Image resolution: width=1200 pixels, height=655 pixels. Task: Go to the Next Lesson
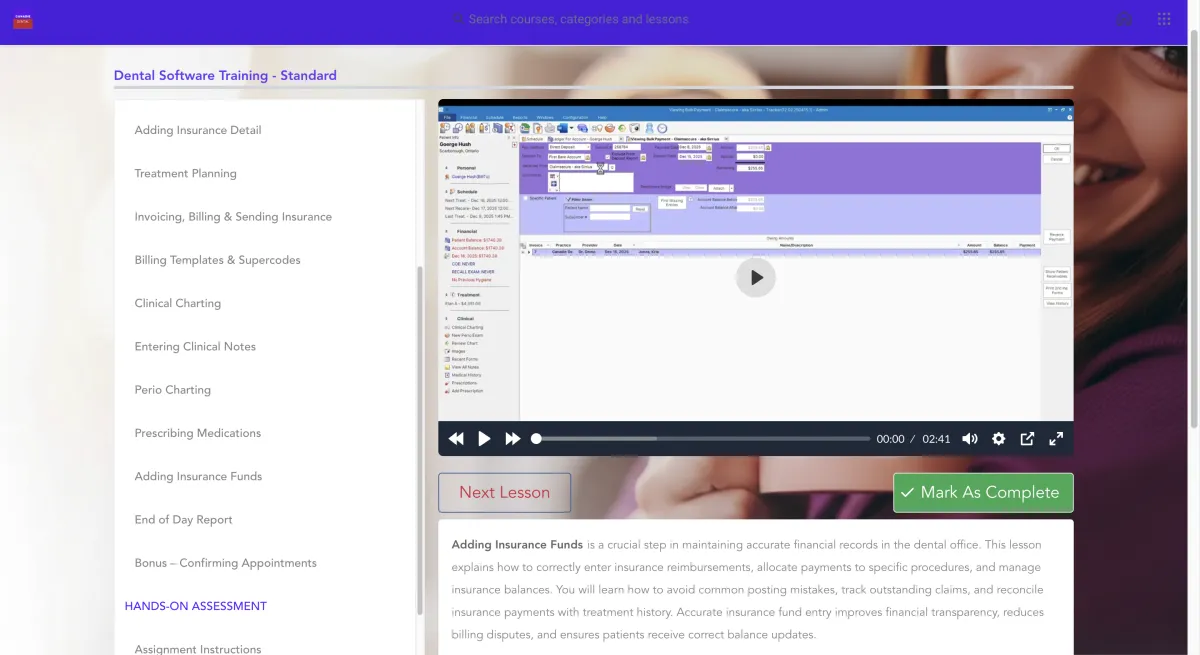coord(504,492)
